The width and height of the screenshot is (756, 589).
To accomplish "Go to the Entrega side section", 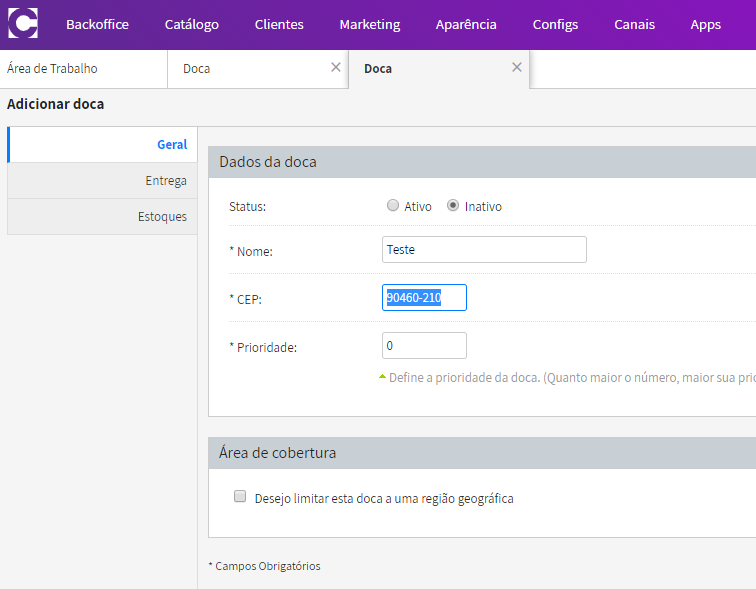I will pos(103,181).
